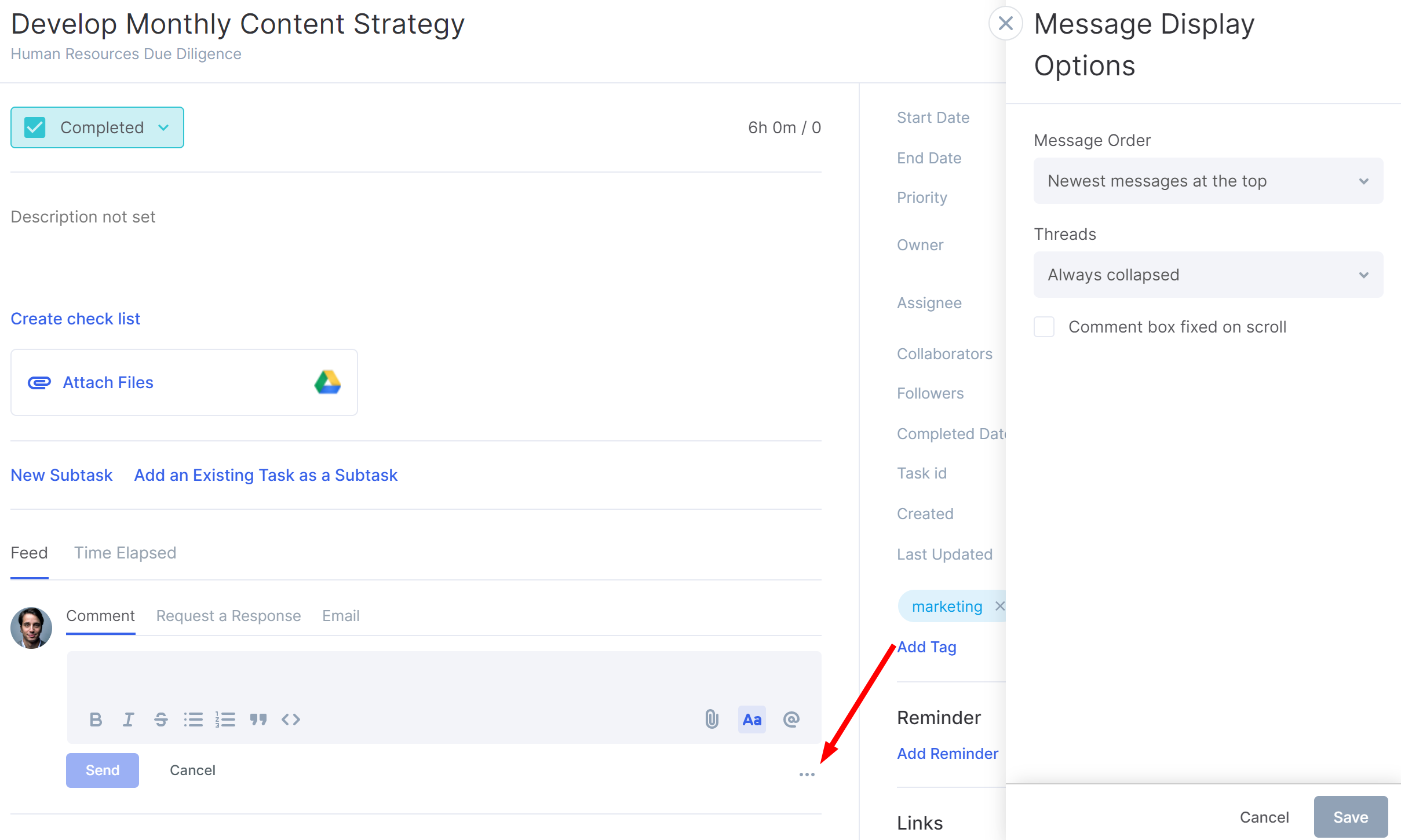Screen dimensions: 1401x840
Task: Click the Owner field label
Action: point(920,245)
